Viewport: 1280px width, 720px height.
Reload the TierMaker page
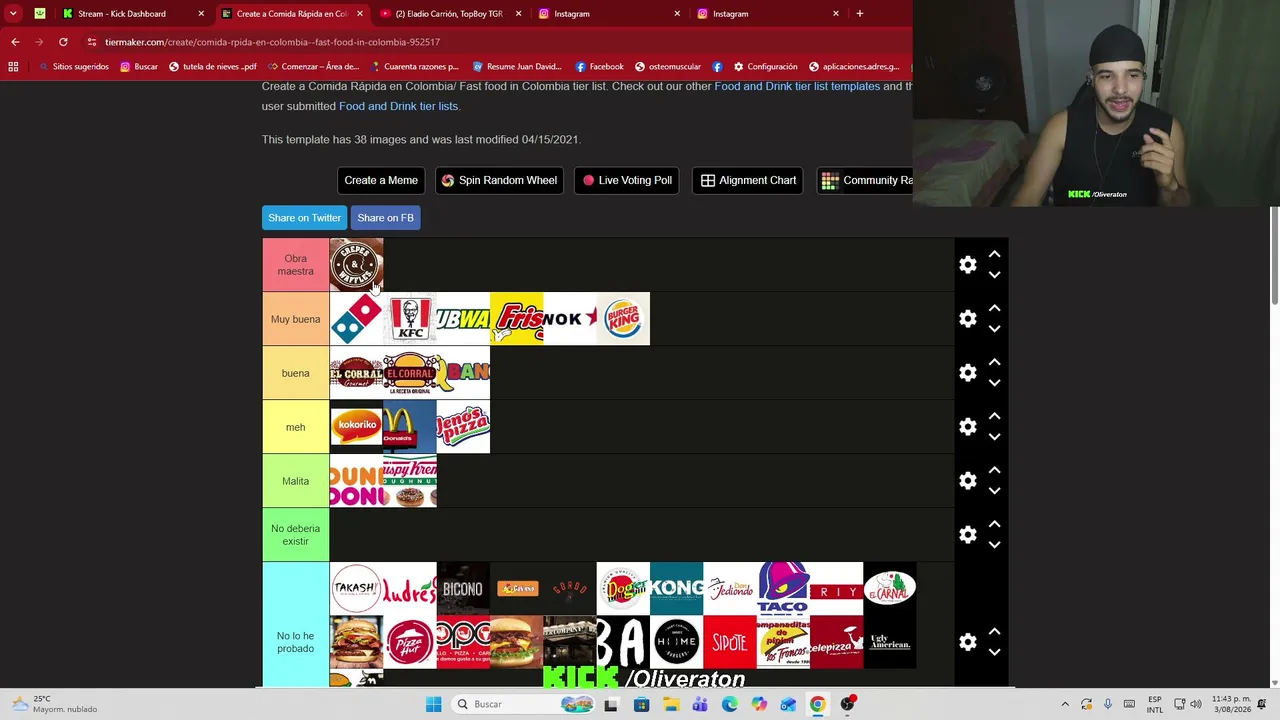pos(63,42)
